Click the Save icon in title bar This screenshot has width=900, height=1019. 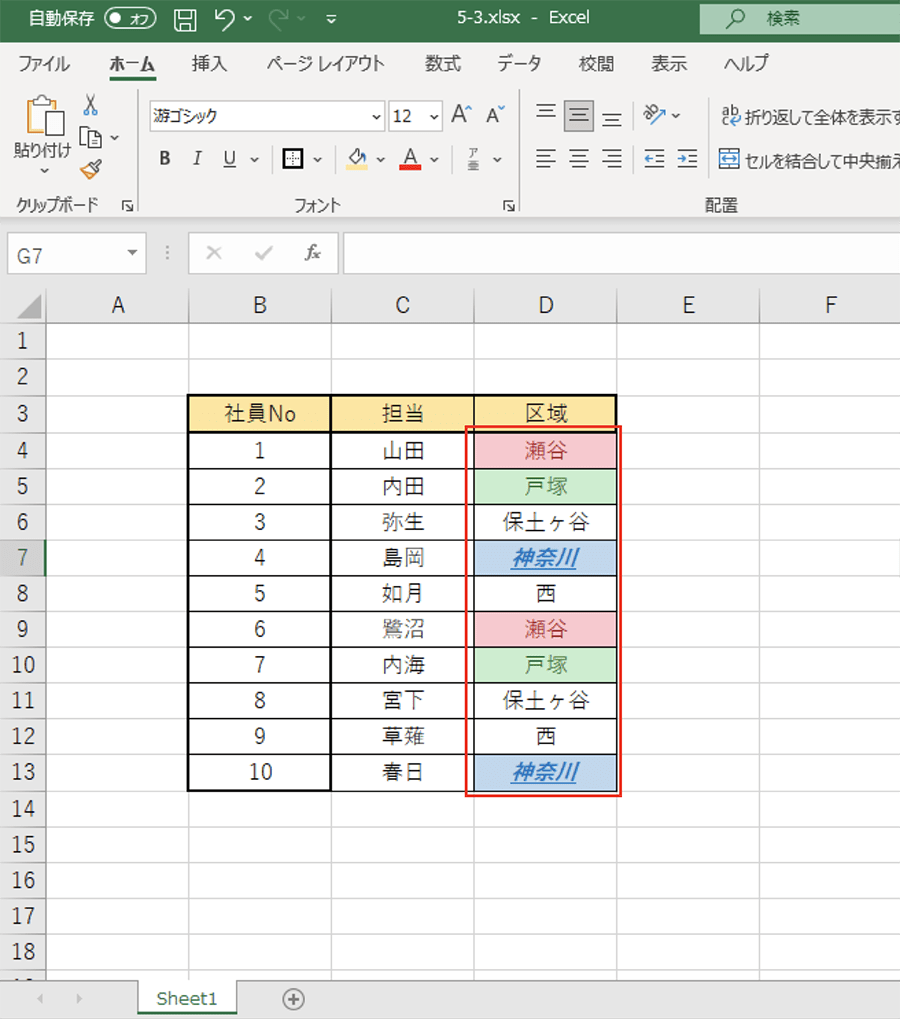(185, 19)
